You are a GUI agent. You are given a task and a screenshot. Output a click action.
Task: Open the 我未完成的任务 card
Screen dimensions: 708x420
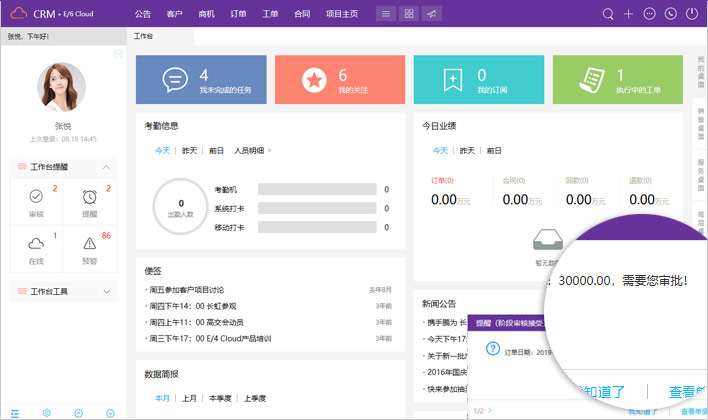pos(201,80)
